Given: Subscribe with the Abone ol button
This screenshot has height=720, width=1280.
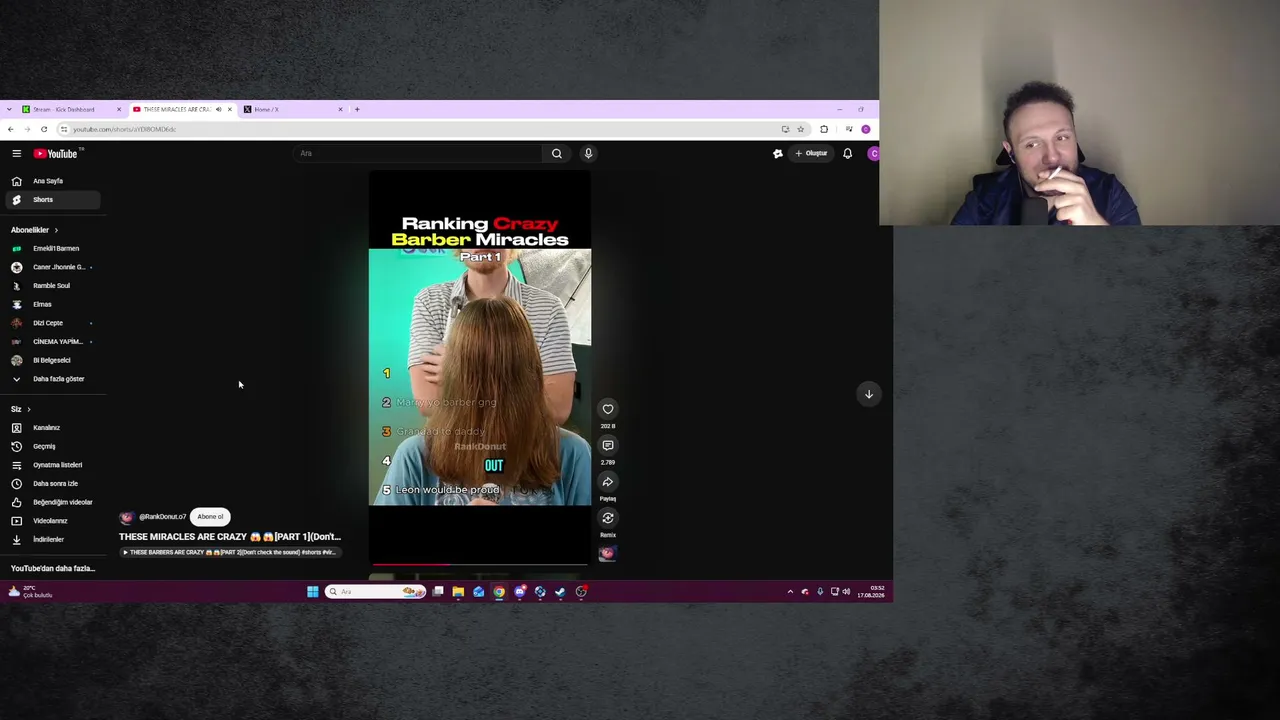Looking at the screenshot, I should [x=210, y=517].
